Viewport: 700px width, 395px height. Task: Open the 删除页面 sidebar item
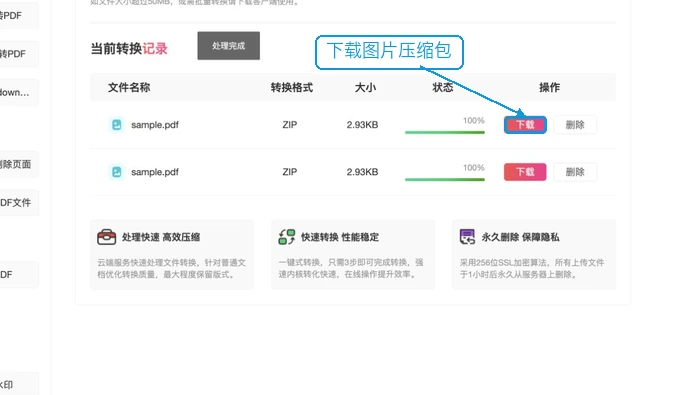pos(19,164)
